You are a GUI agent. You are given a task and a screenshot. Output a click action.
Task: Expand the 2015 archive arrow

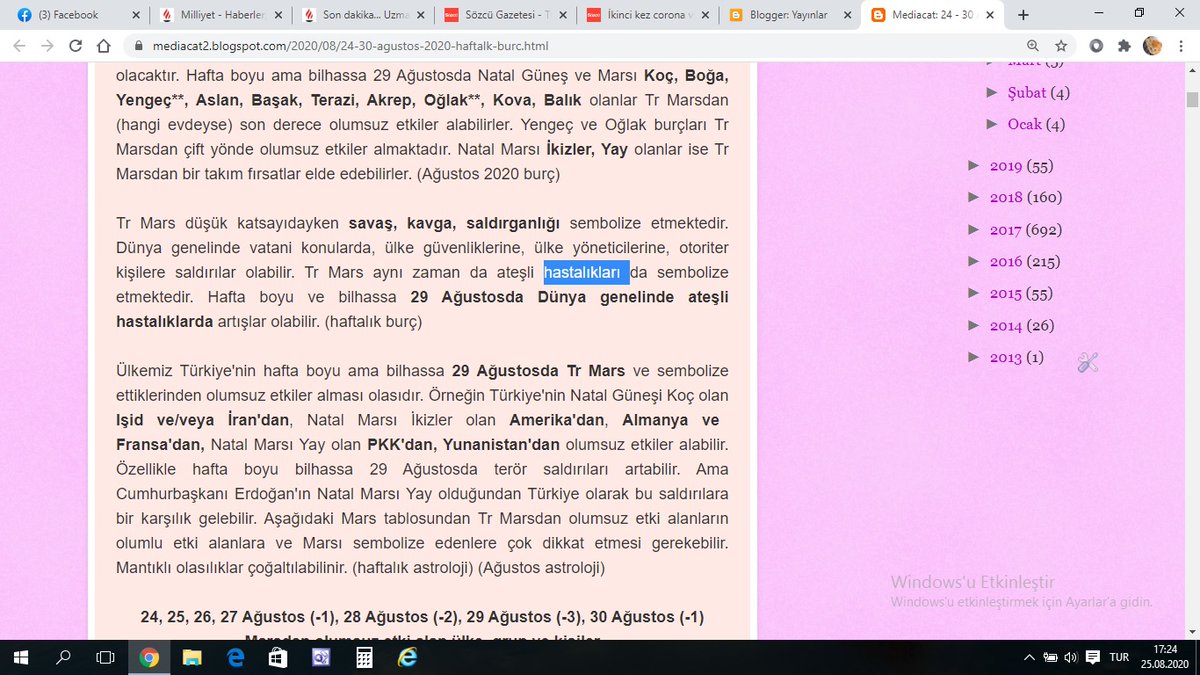tap(974, 293)
